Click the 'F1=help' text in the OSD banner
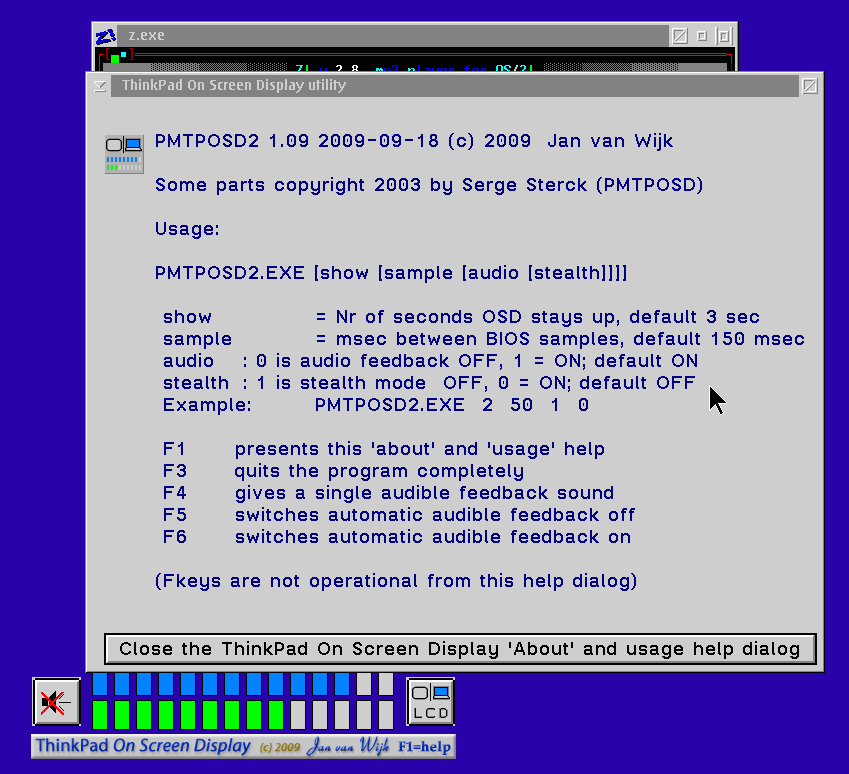The height and width of the screenshot is (774, 849). 424,747
